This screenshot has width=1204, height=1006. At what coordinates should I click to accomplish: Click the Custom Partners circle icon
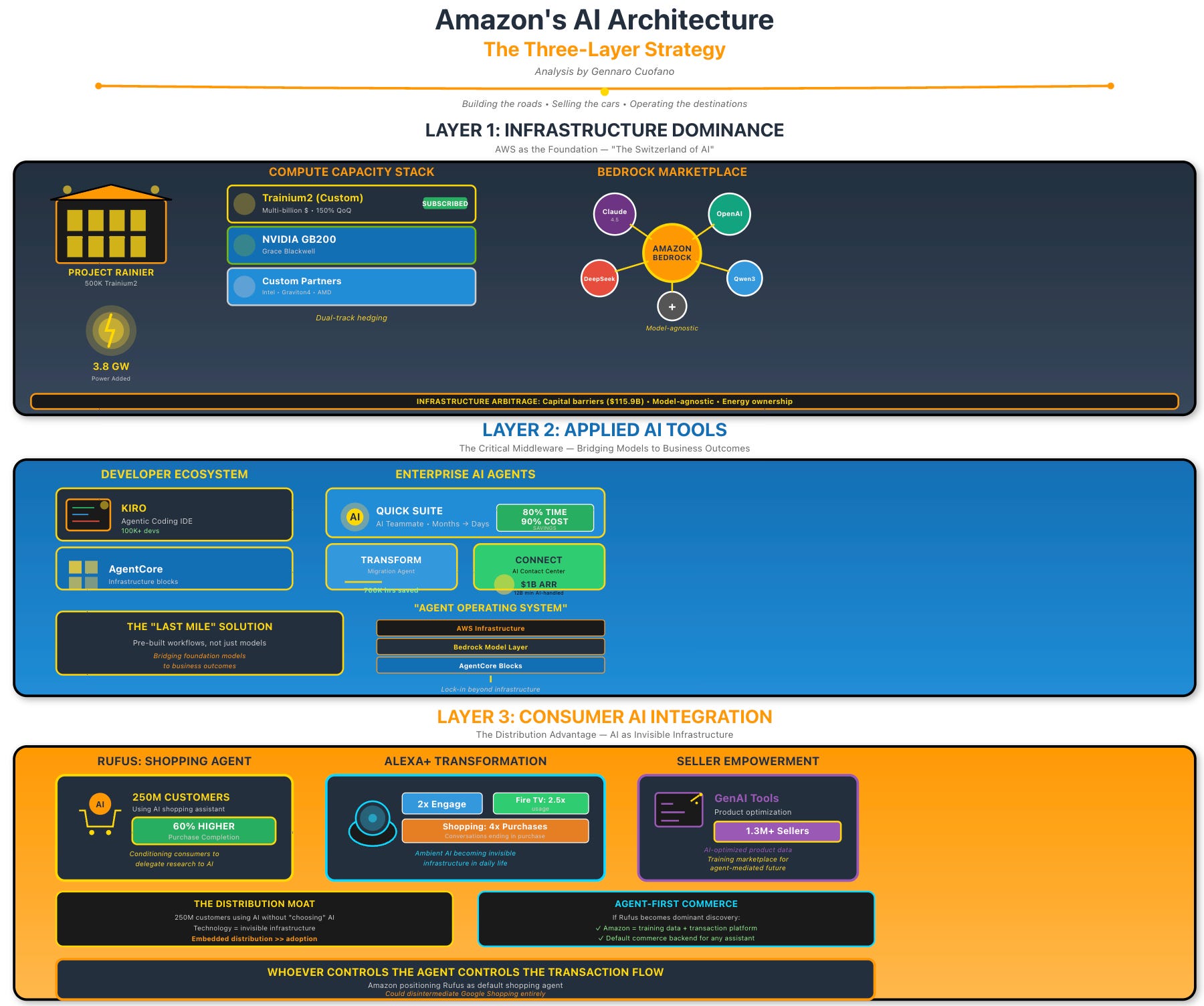coord(244,286)
